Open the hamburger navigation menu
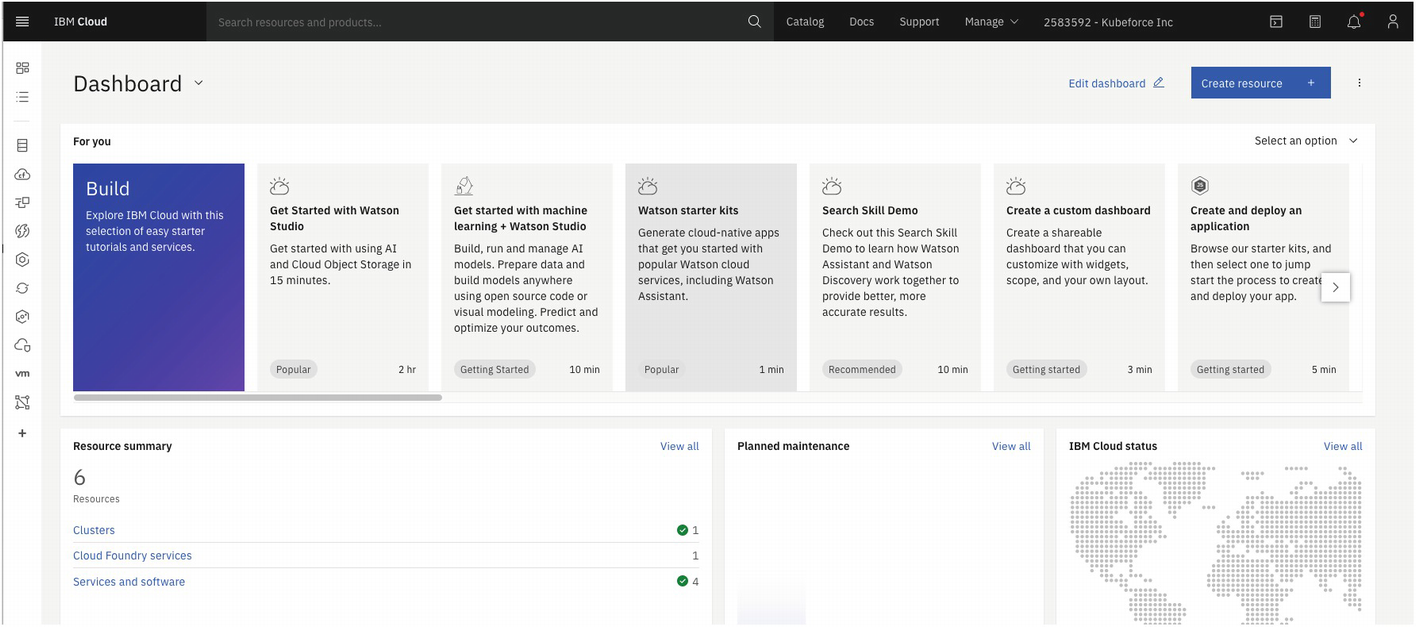 tap(22, 21)
